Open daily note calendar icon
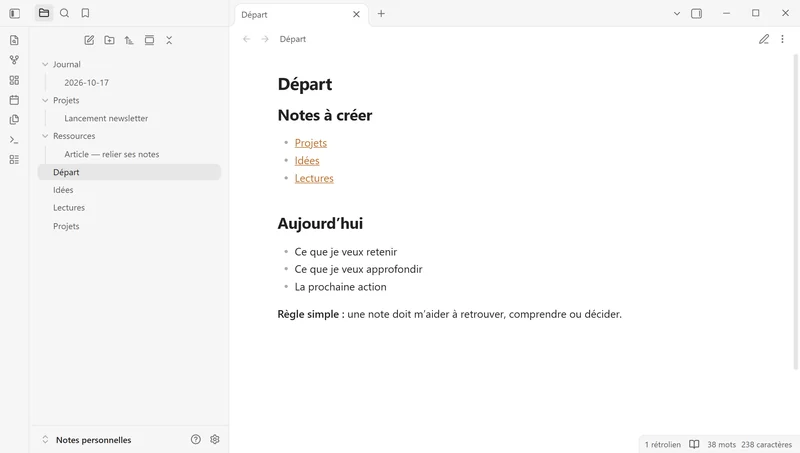The width and height of the screenshot is (800, 453). point(14,100)
